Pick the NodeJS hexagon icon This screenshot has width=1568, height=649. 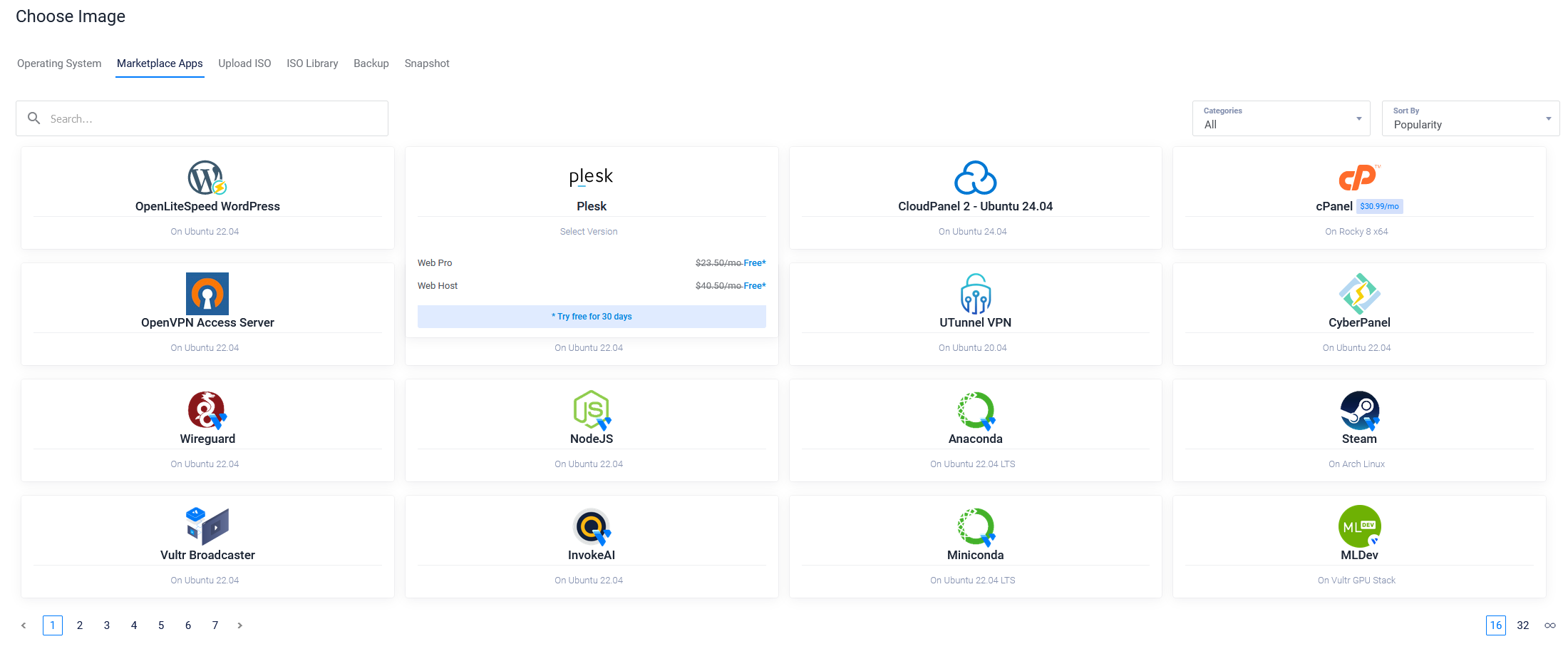pos(592,410)
